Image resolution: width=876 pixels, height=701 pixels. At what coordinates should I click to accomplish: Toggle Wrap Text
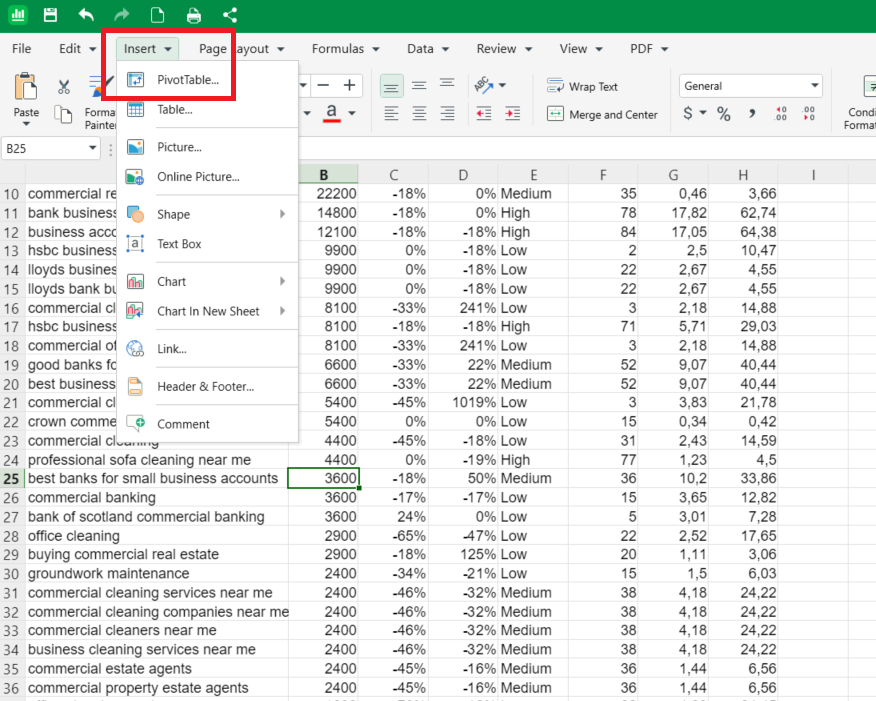583,87
